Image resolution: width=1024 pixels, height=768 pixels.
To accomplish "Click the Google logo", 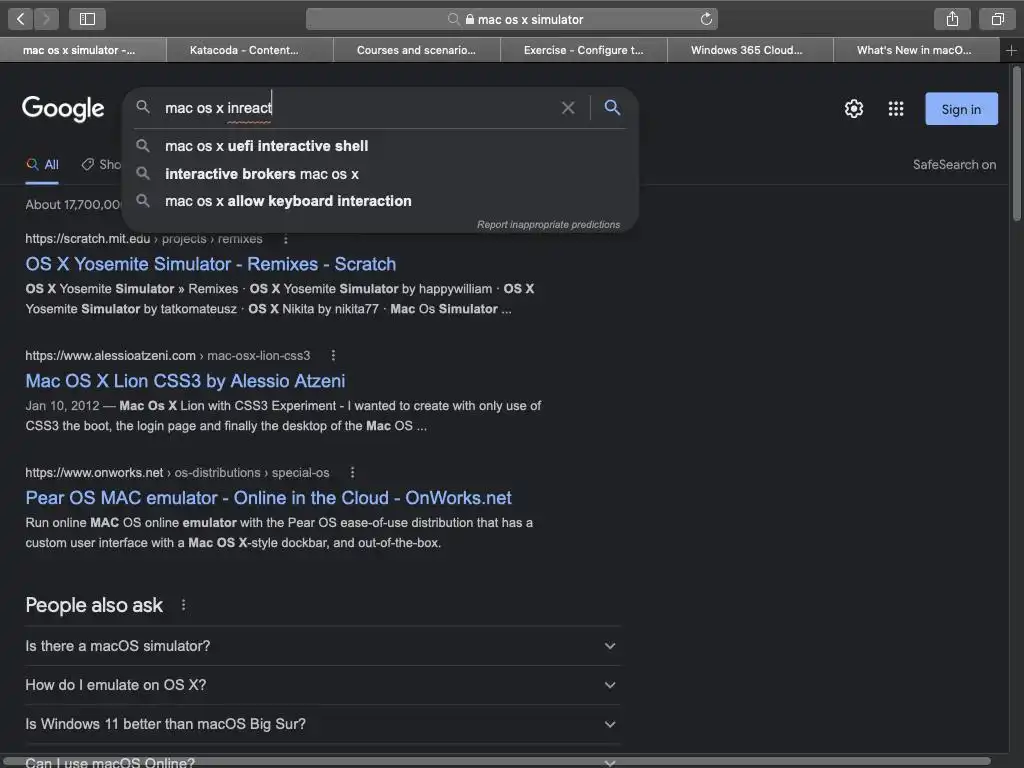I will pos(63,108).
